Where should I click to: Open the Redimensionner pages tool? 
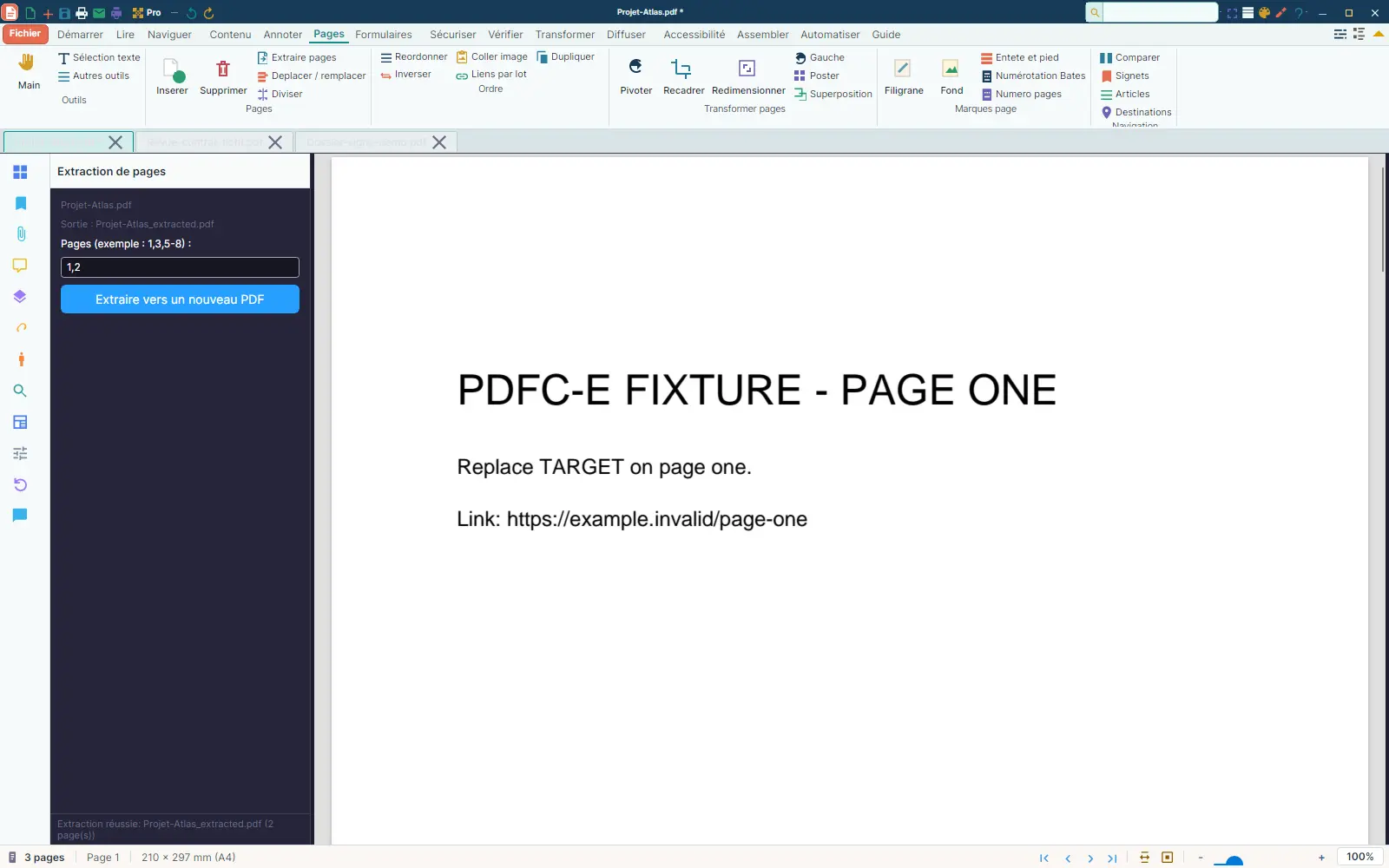747,76
